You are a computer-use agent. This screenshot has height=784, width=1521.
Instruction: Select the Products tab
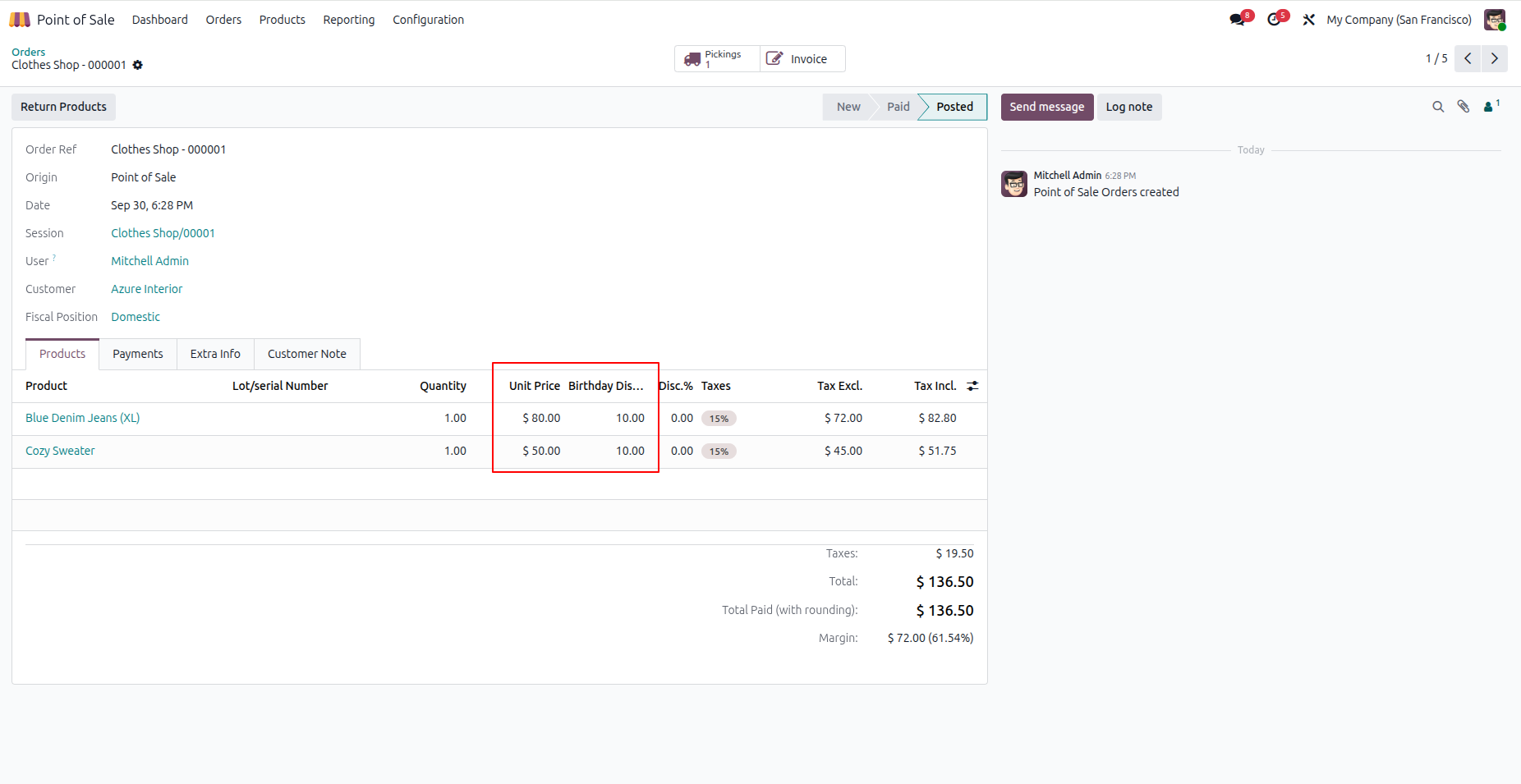coord(62,354)
